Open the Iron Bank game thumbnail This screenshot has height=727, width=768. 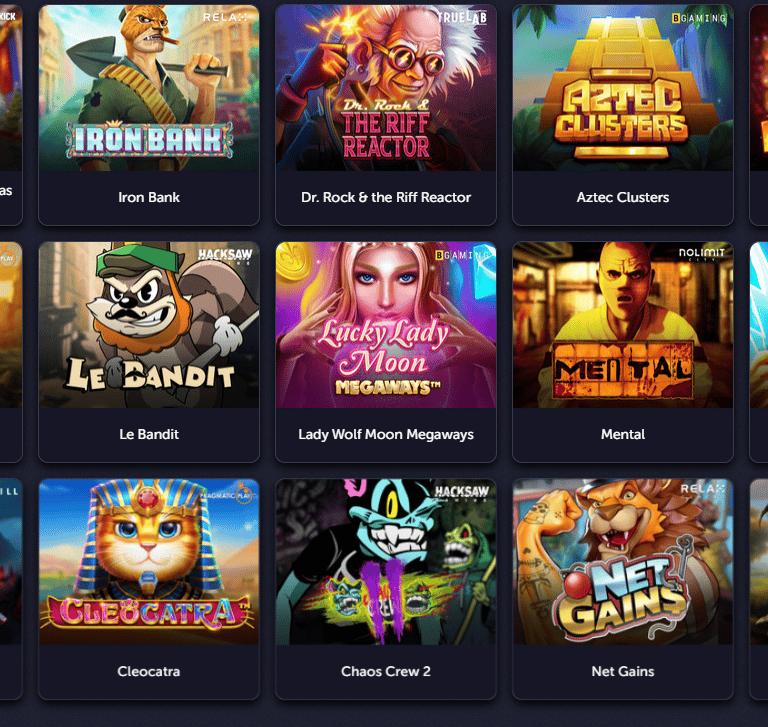[x=149, y=88]
